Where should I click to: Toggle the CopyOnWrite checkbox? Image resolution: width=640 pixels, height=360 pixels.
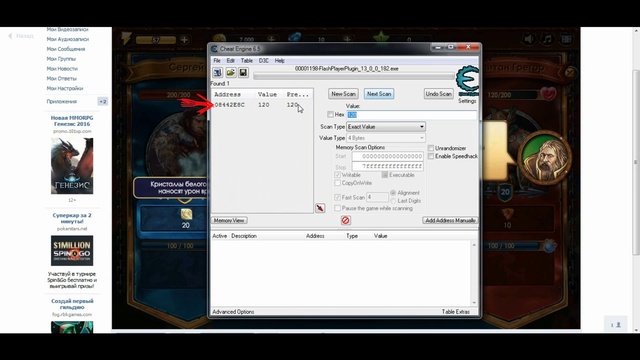pos(338,183)
